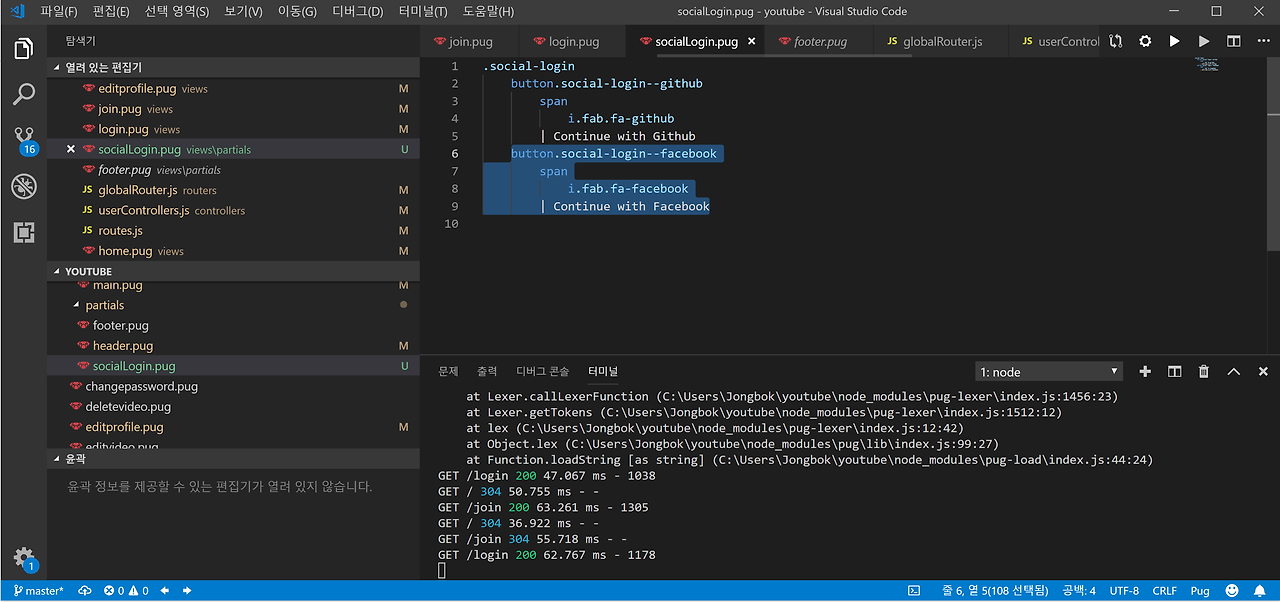Open the Source Control view with 16 changes

click(24, 138)
